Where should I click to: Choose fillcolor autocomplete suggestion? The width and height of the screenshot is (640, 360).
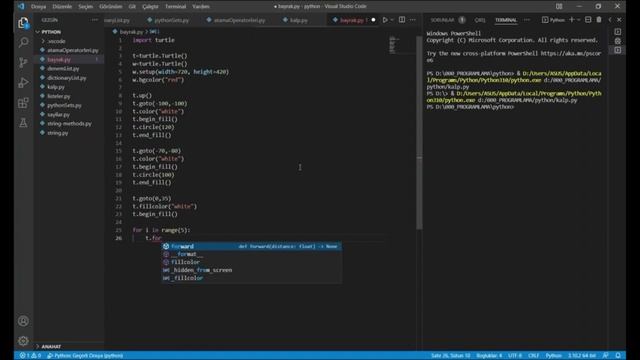pyautogui.click(x=251, y=262)
